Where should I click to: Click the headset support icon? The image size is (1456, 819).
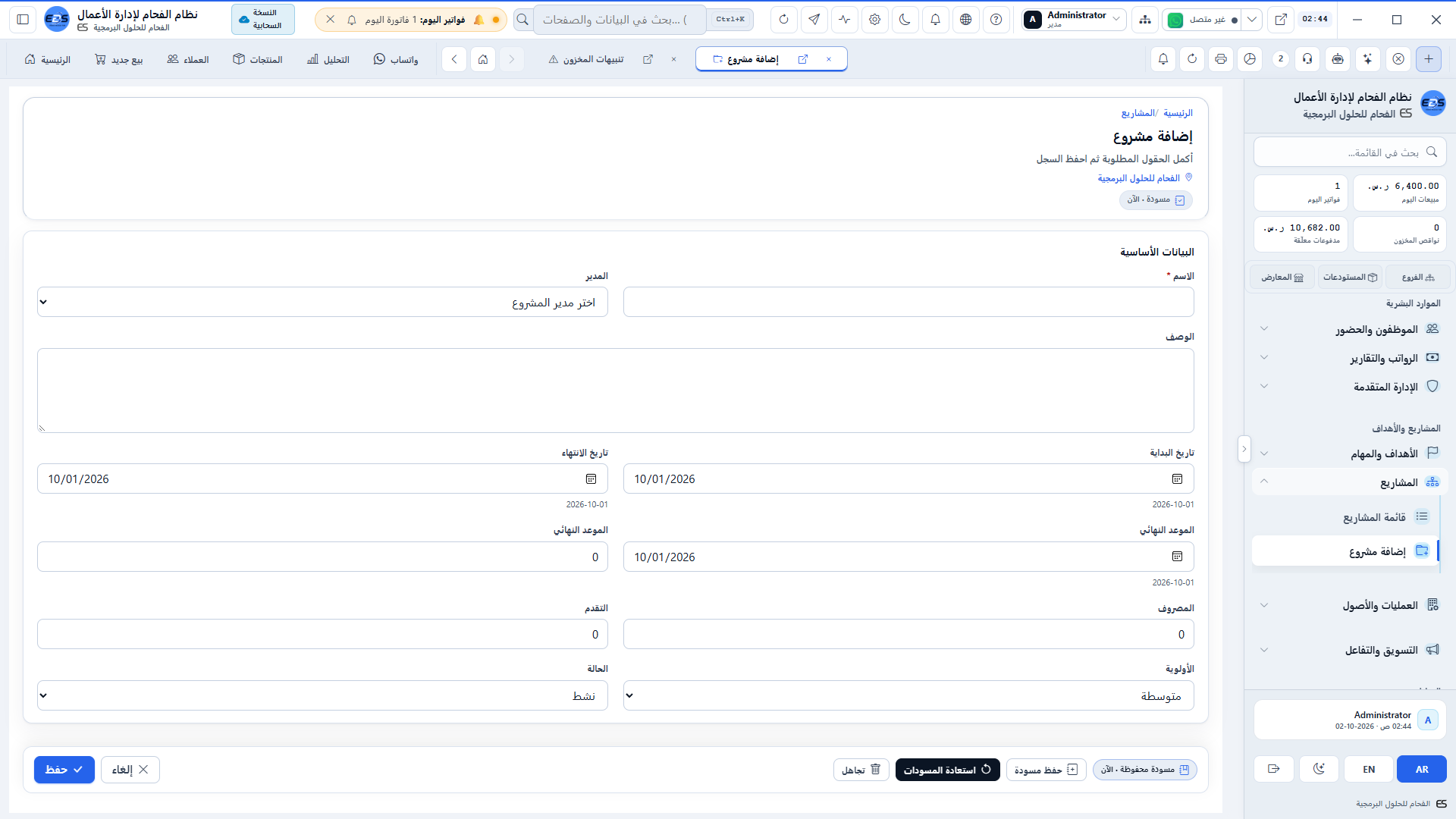click(x=1307, y=59)
